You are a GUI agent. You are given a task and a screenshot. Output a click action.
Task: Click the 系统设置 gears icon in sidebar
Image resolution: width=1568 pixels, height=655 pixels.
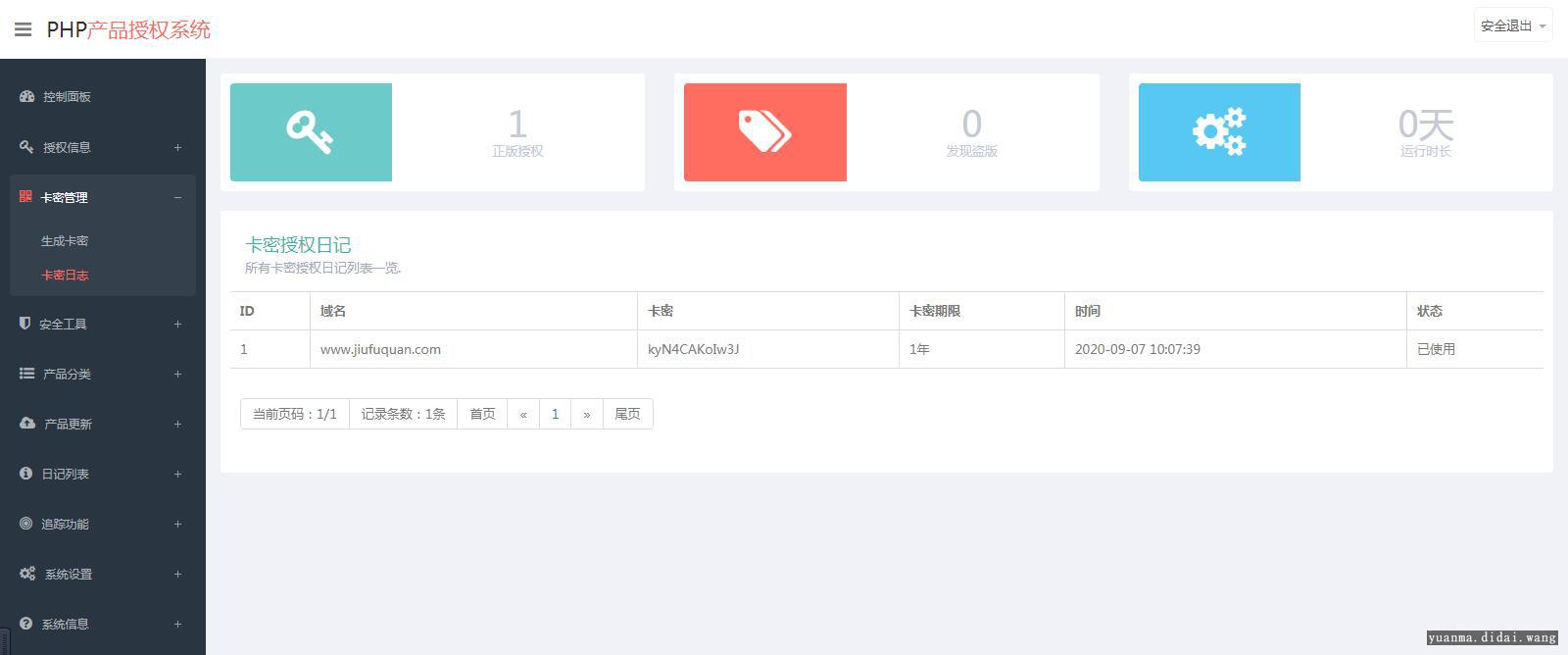click(x=26, y=574)
